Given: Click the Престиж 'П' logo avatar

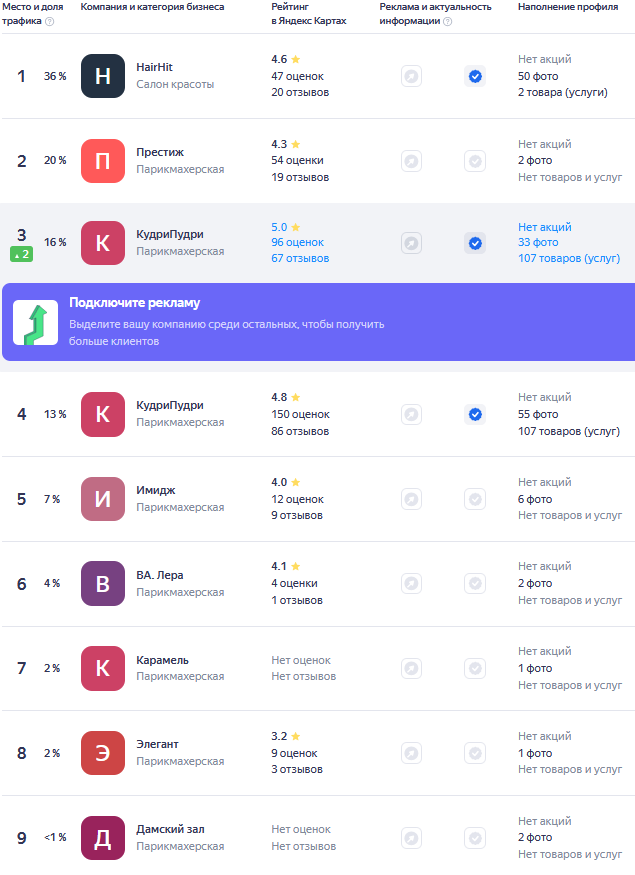Looking at the screenshot, I should [103, 161].
